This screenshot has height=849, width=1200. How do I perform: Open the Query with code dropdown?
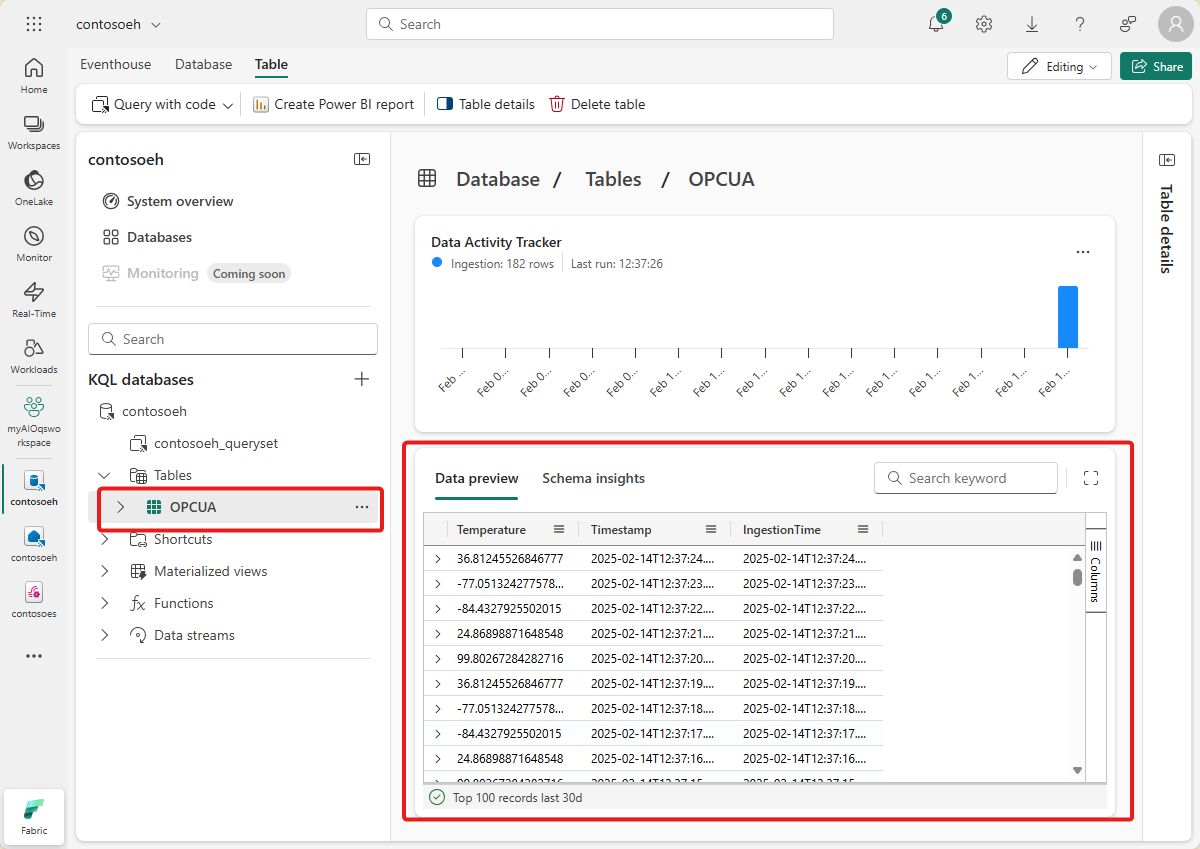coord(227,103)
